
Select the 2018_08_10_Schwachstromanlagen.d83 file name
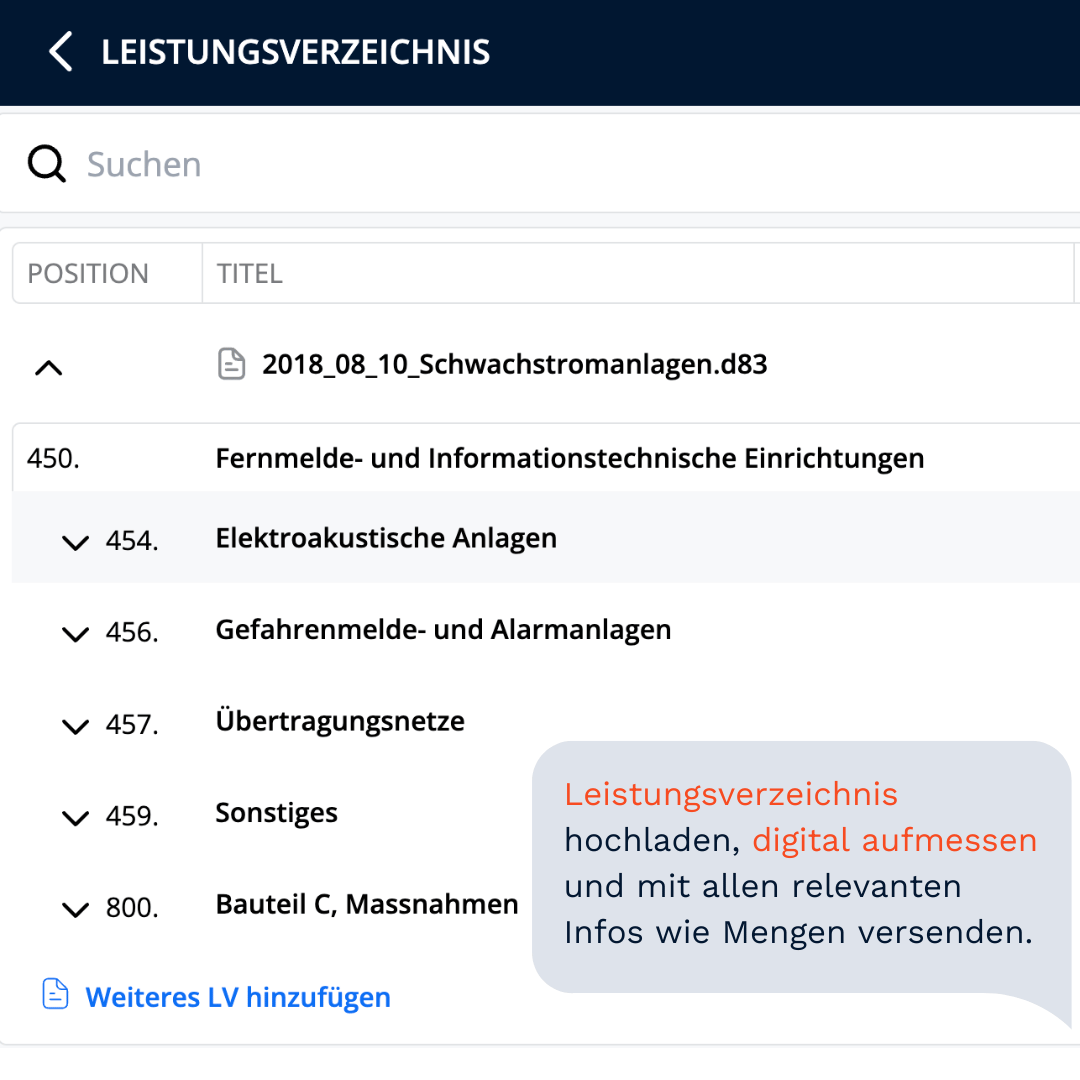click(515, 364)
